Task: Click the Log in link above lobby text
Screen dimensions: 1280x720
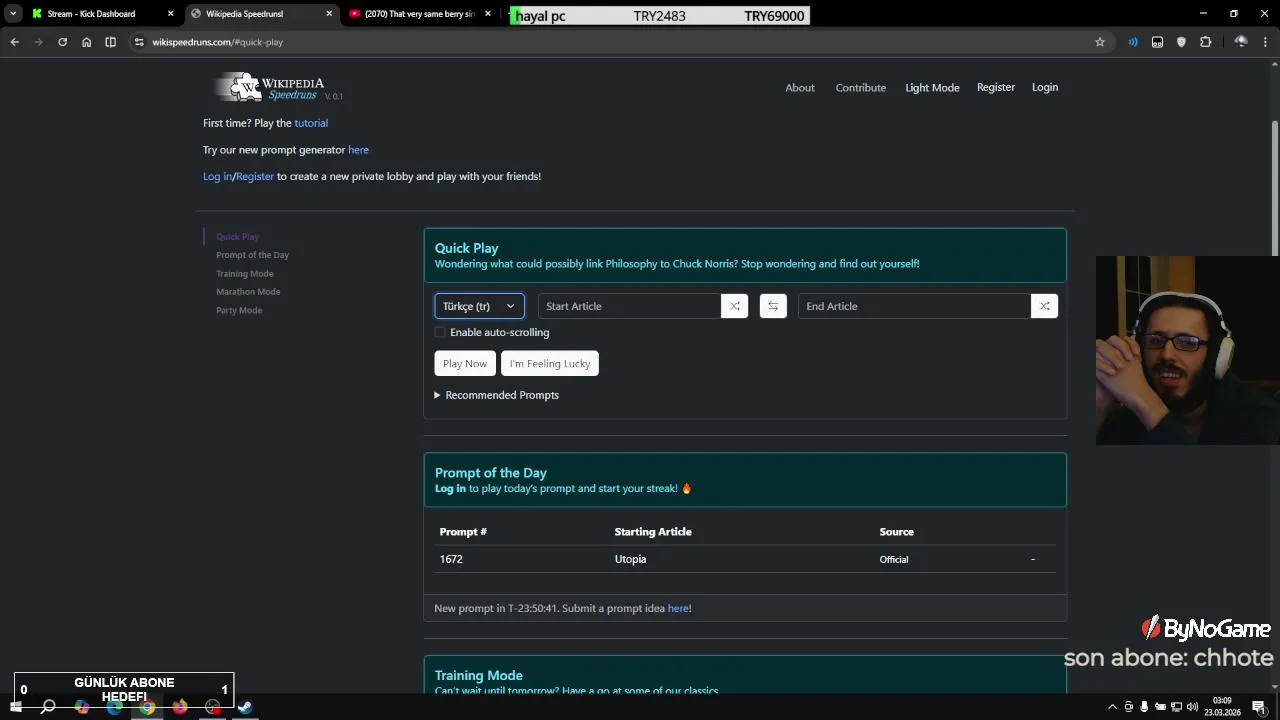Action: pyautogui.click(x=217, y=177)
